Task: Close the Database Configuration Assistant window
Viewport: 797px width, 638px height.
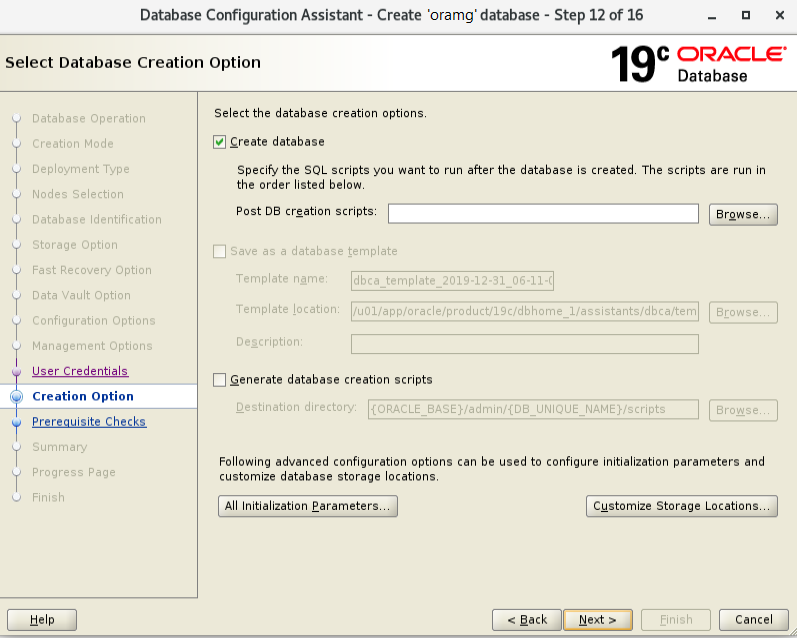Action: pyautogui.click(x=780, y=15)
